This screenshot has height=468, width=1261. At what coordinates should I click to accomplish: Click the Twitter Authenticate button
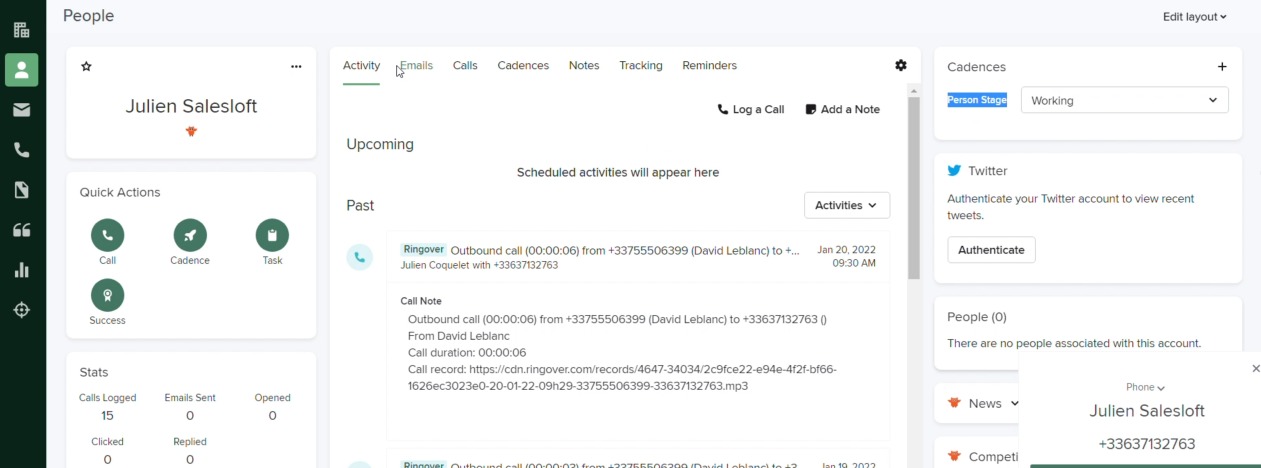pyautogui.click(x=991, y=250)
